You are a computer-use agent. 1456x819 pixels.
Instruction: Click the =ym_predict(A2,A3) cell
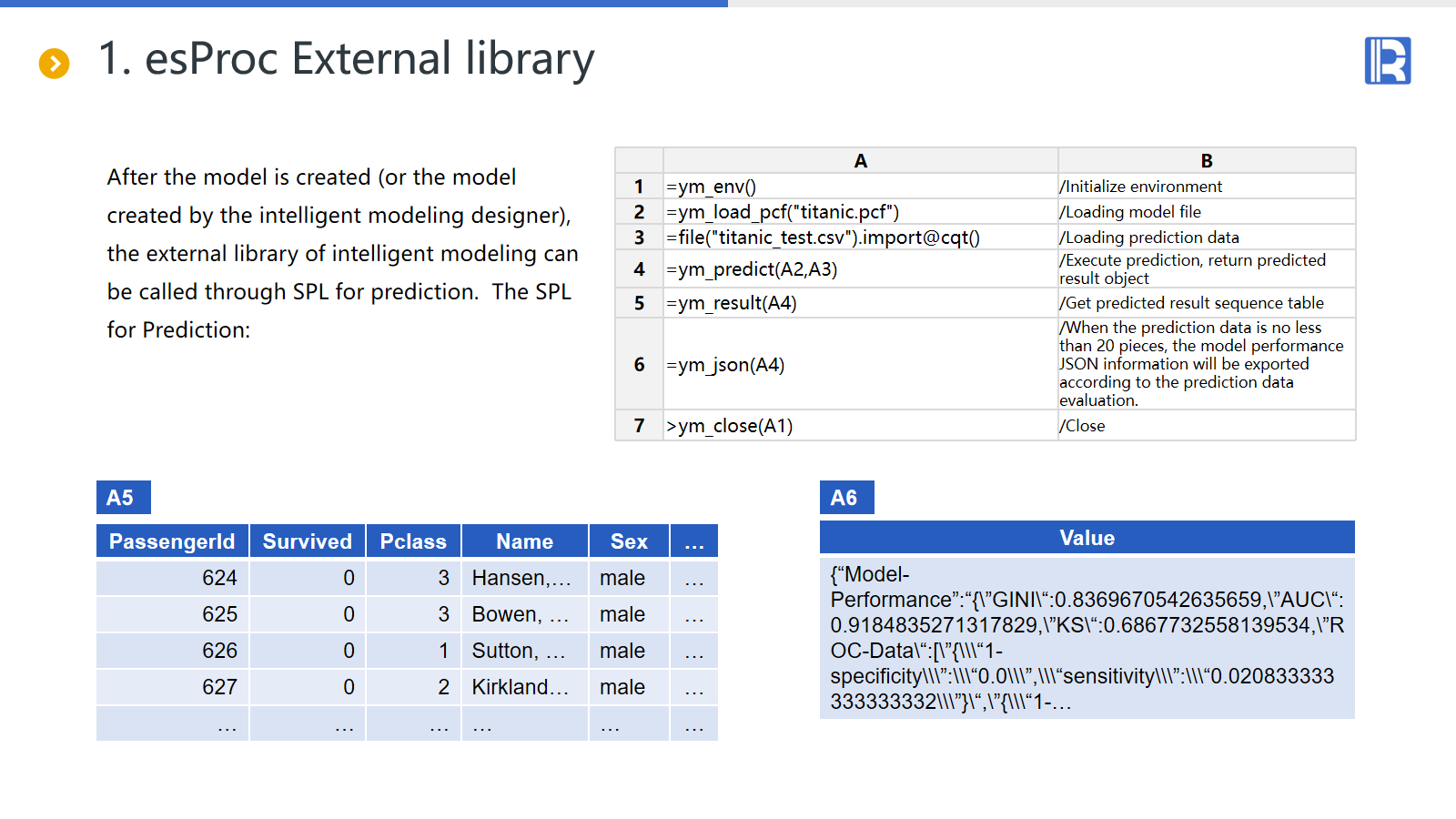point(860,269)
